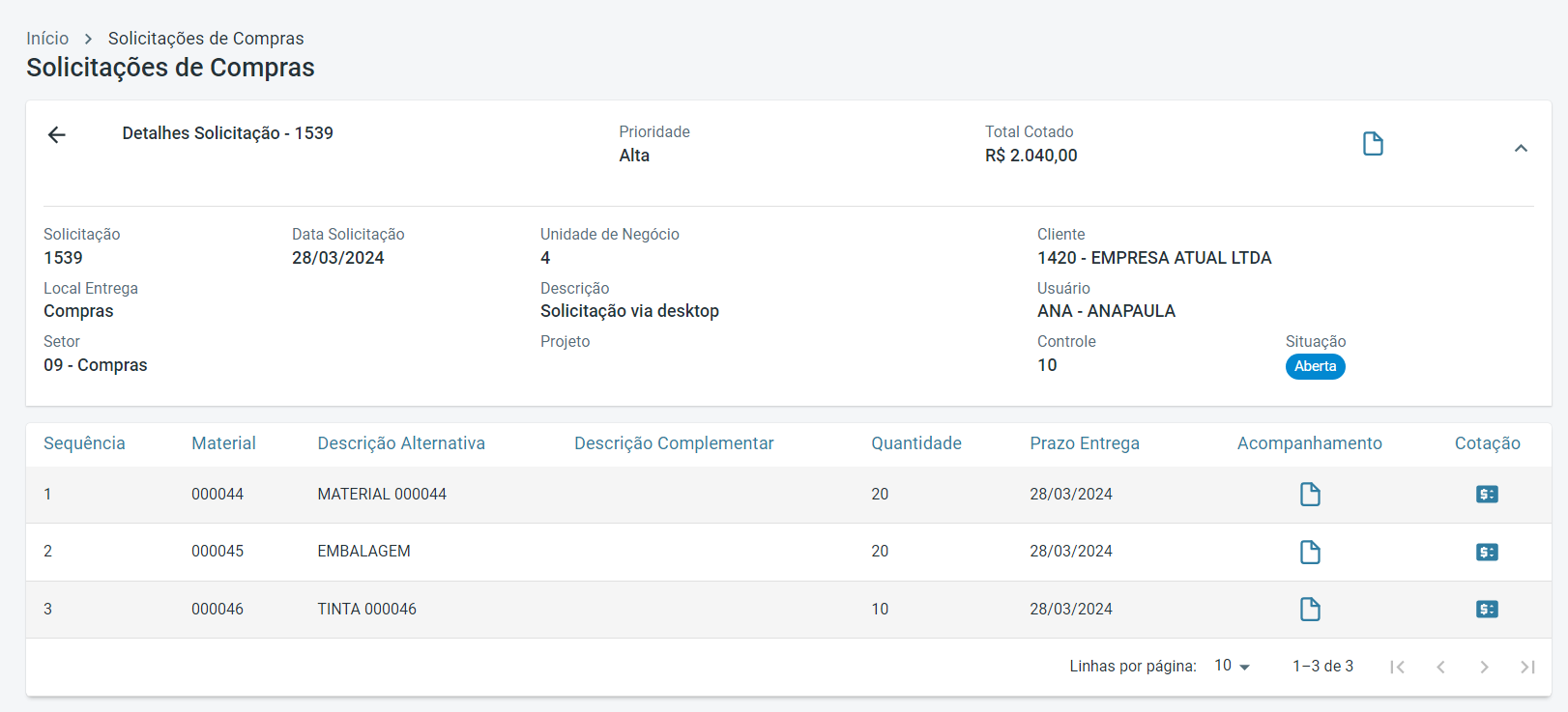1568x712 pixels.
Task: Open Cotação for EMBALAGEM row
Action: [x=1487, y=552]
